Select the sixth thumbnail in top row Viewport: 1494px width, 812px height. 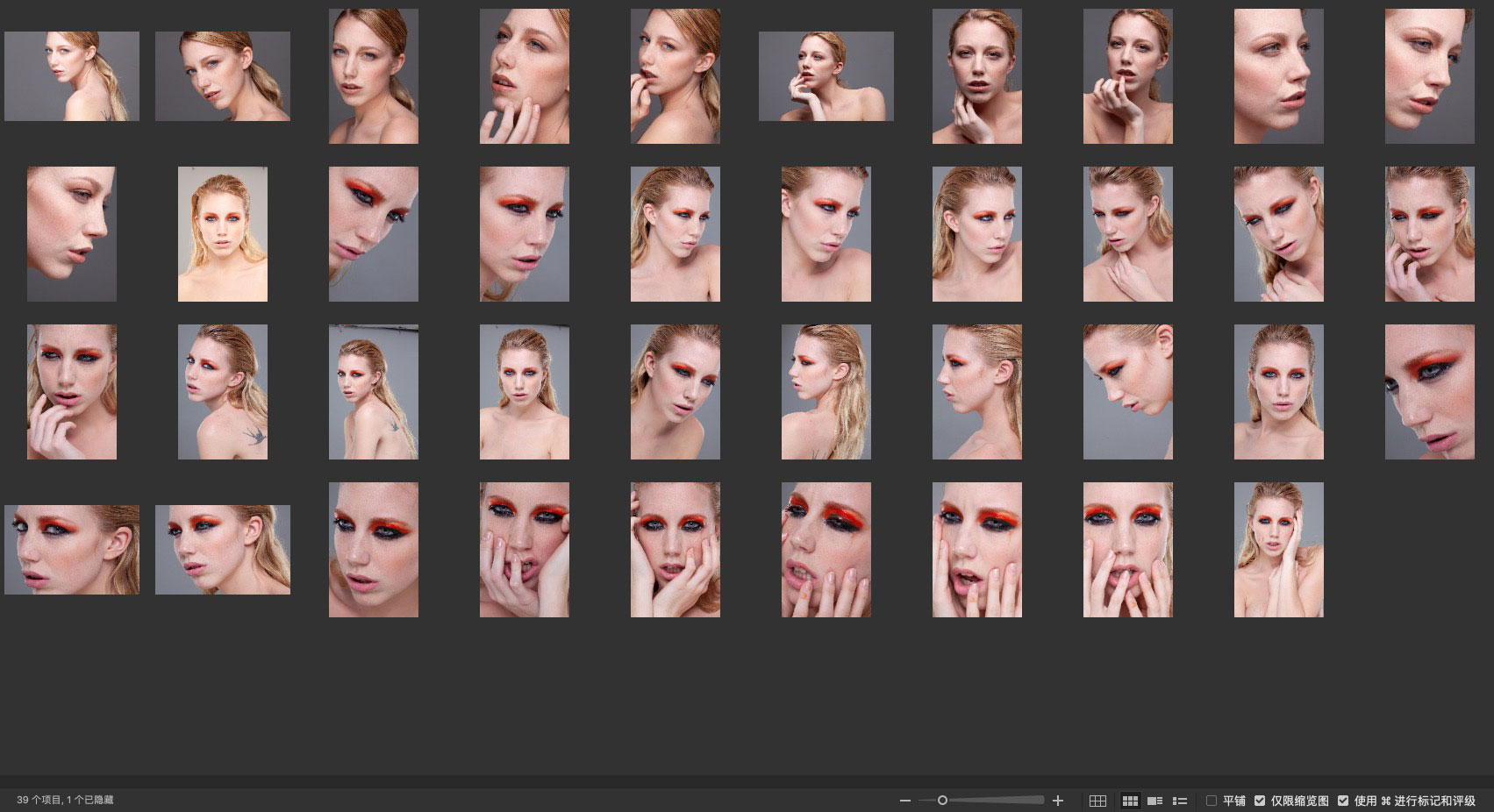click(x=826, y=76)
